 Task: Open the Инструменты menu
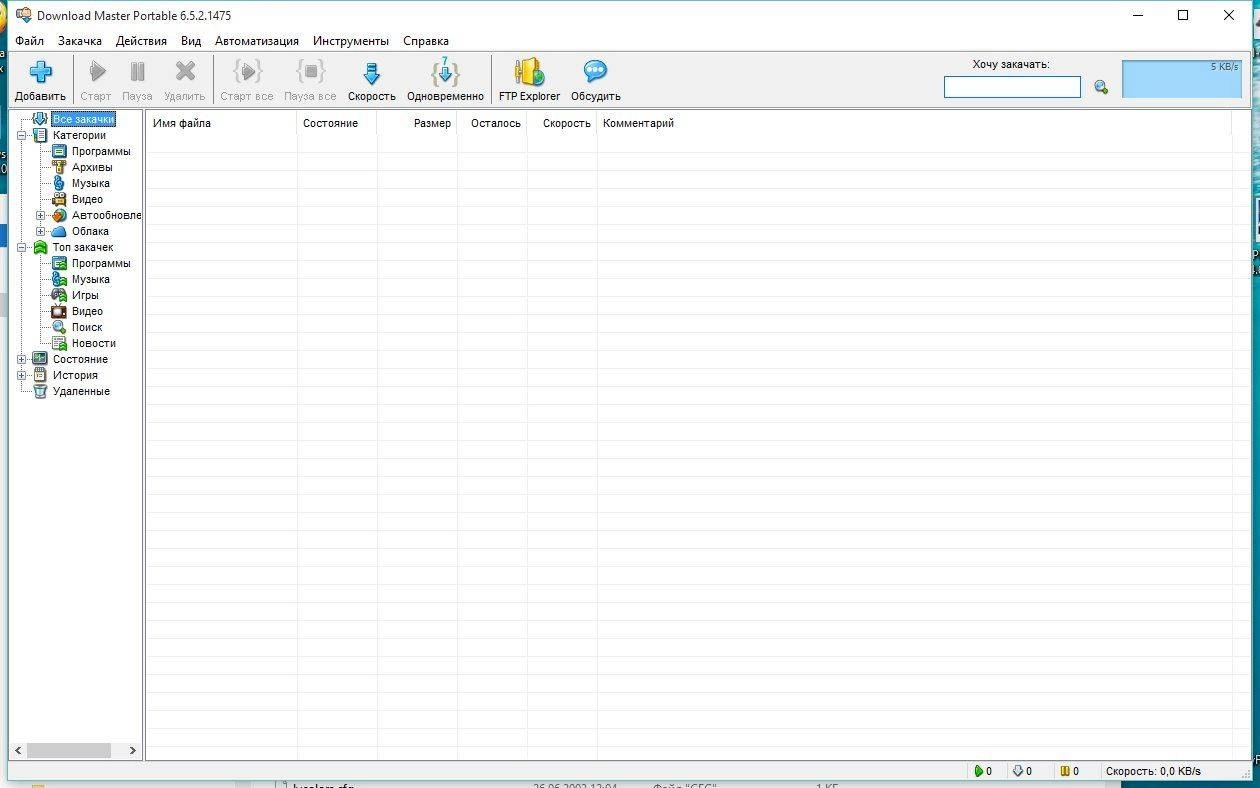coord(351,41)
